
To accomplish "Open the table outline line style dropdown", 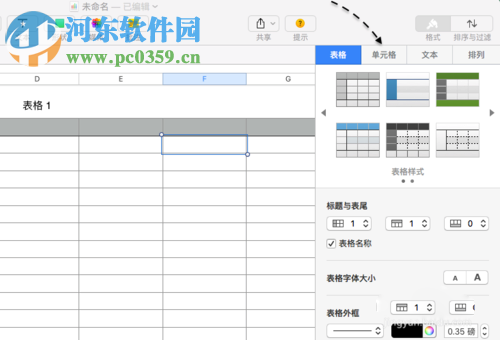I will pos(354,331).
